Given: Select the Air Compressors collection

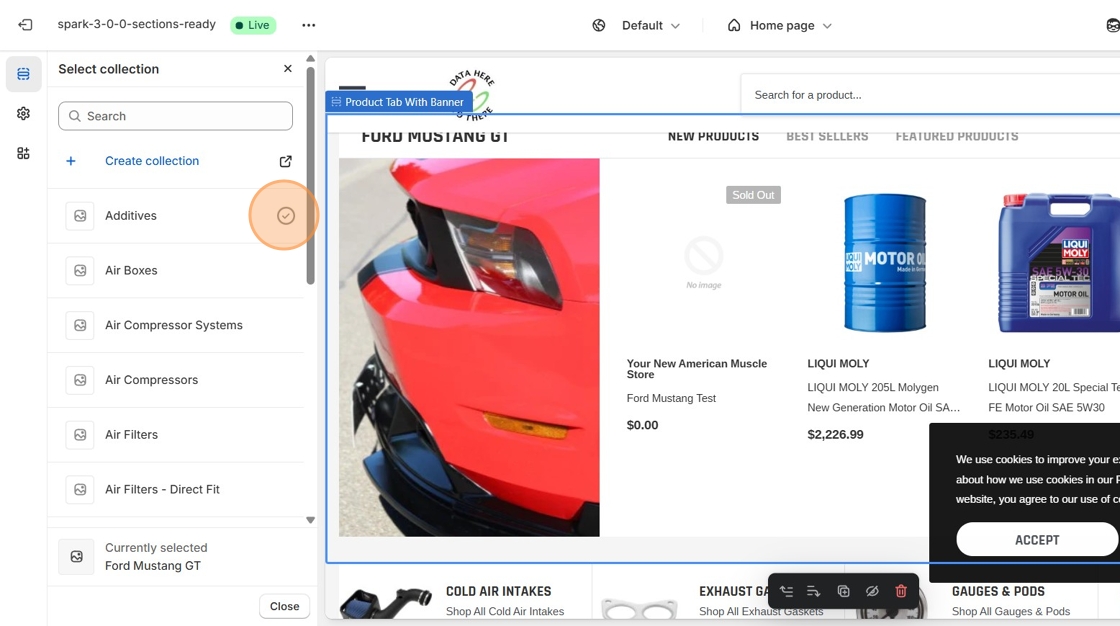Looking at the screenshot, I should coord(176,380).
